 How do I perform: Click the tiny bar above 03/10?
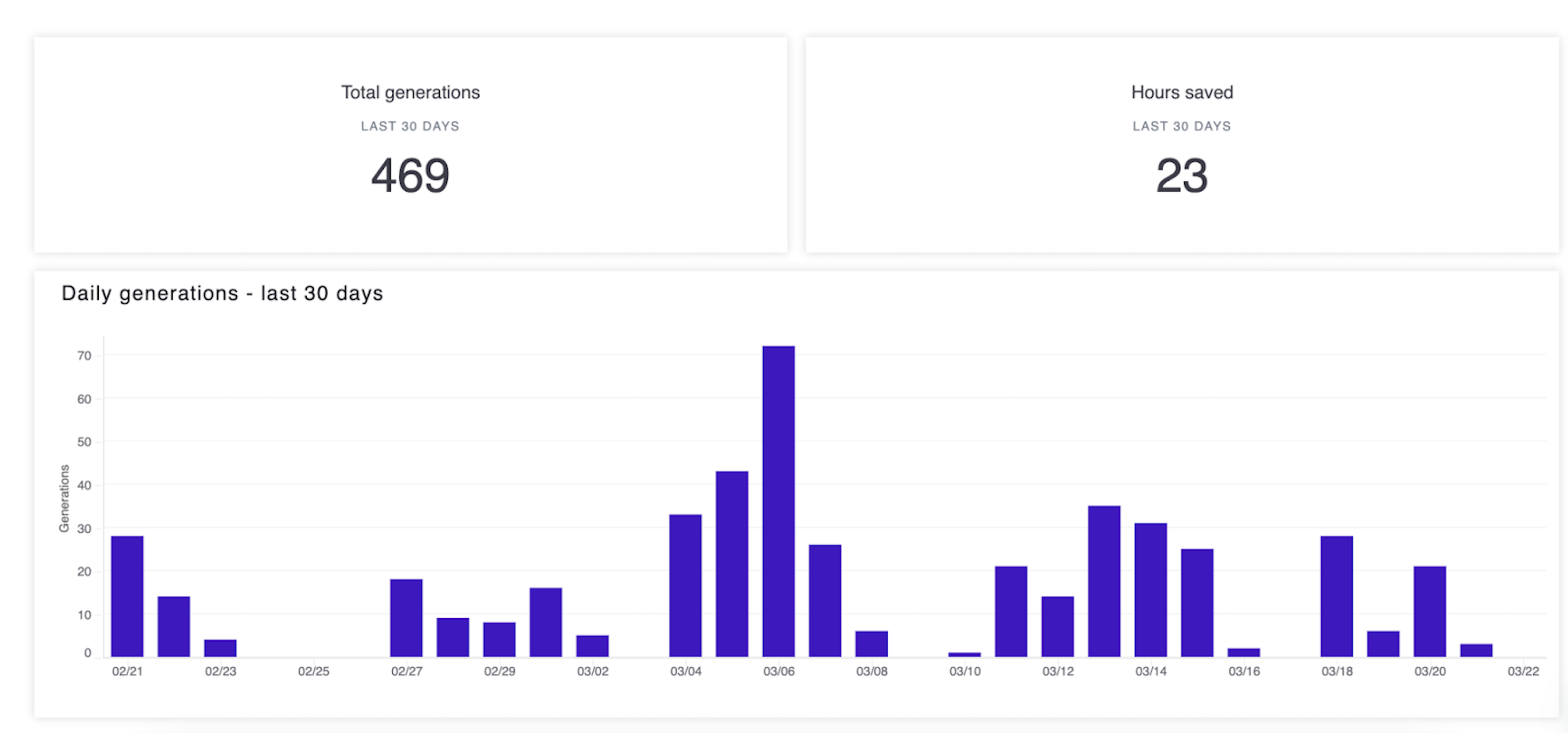[965, 654]
